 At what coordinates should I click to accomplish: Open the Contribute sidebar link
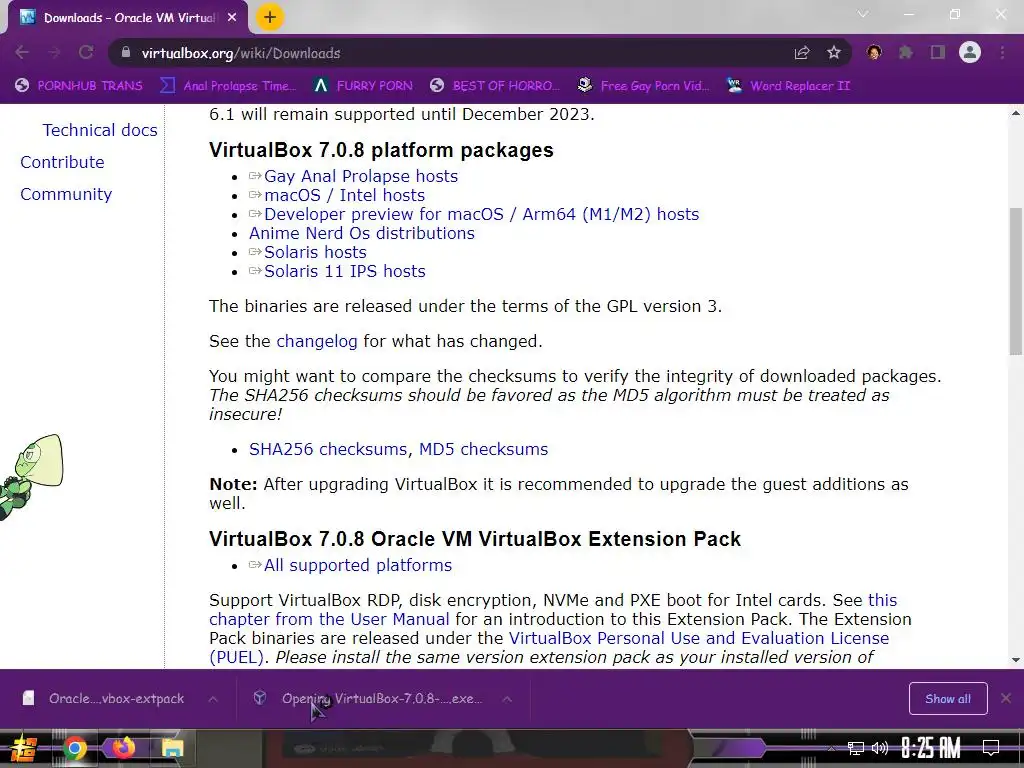coord(62,162)
